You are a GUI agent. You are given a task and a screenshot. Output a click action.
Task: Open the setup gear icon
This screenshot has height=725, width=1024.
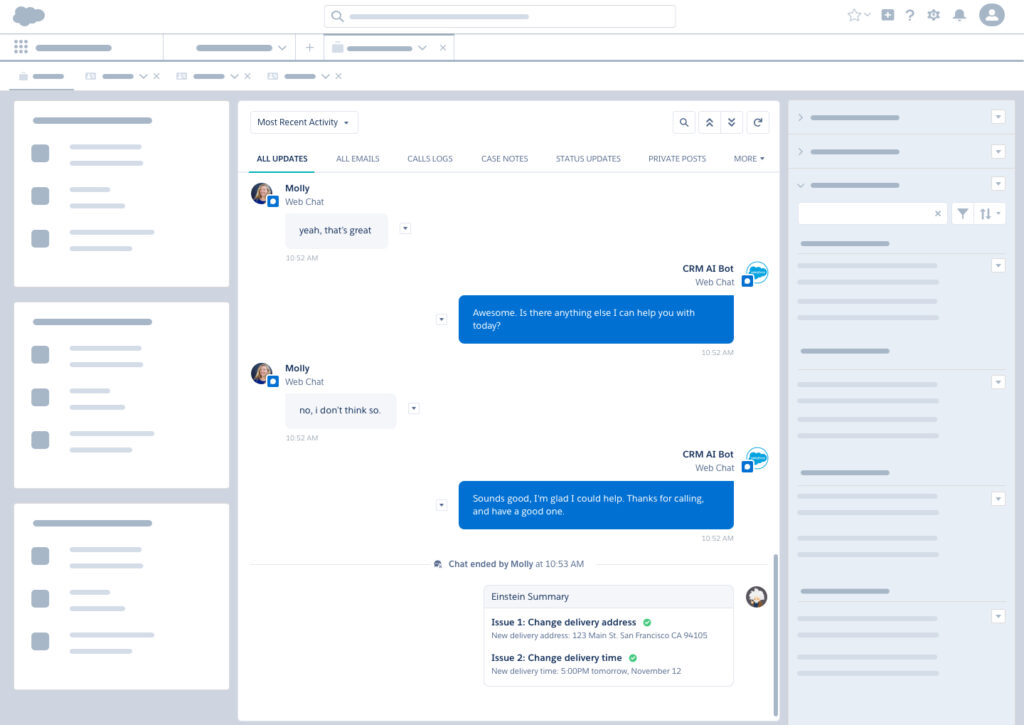pos(933,15)
